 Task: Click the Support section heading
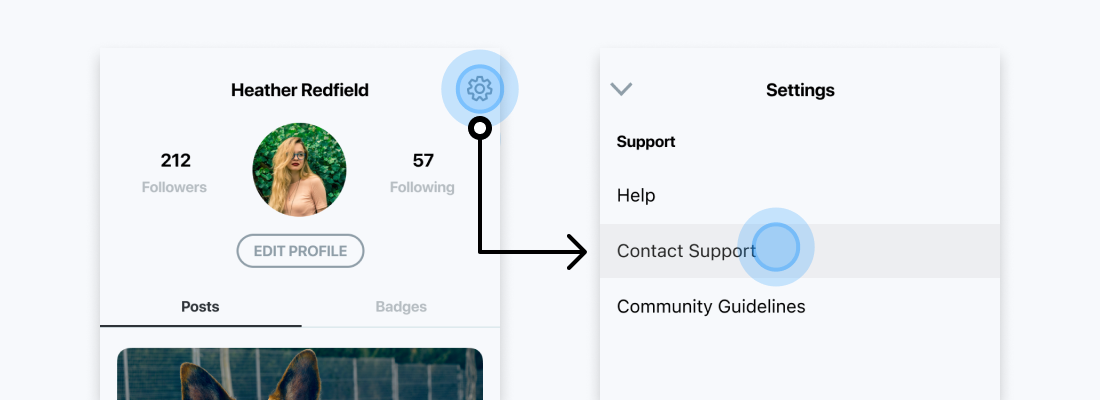coord(646,142)
